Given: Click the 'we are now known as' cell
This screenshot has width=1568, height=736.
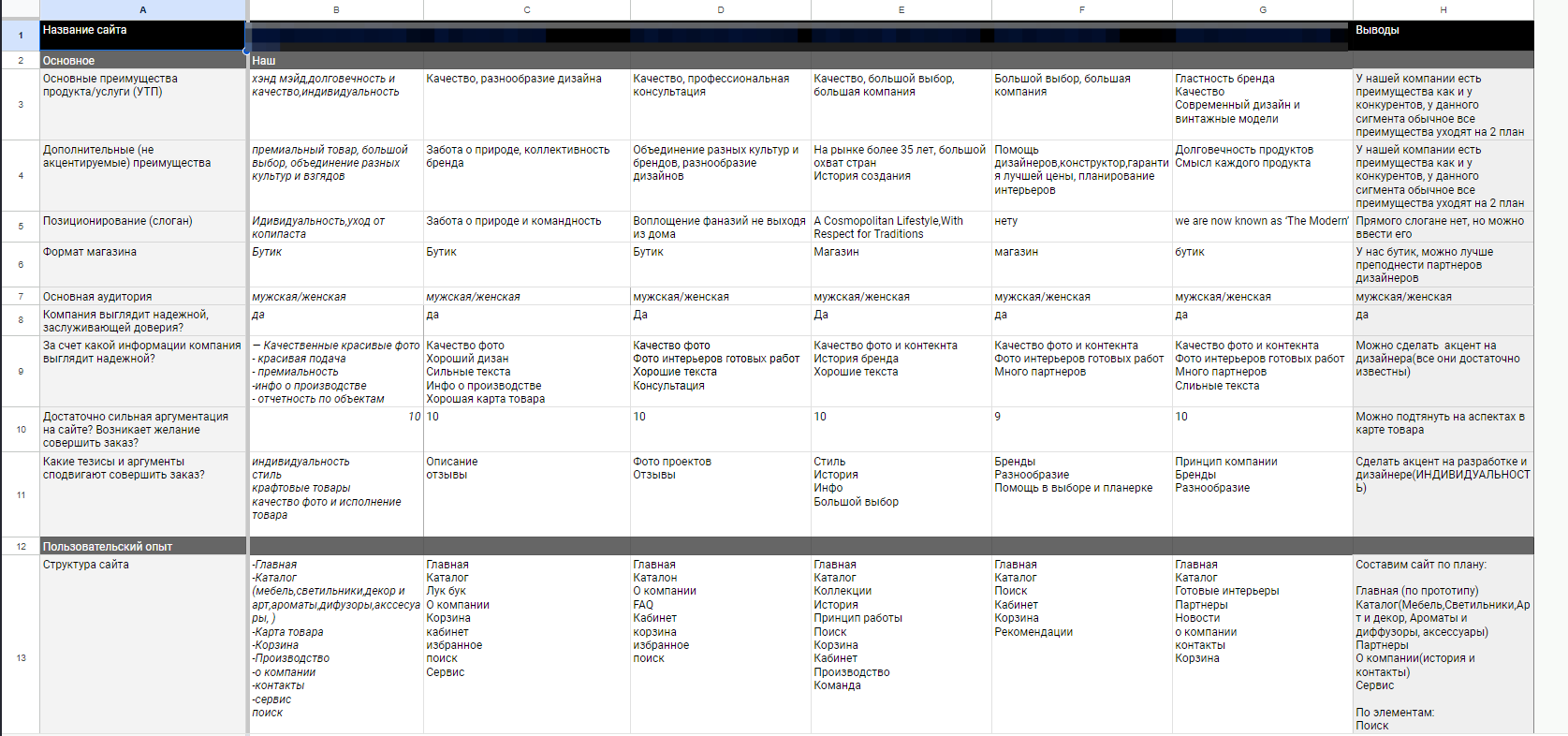Looking at the screenshot, I should 1262,227.
